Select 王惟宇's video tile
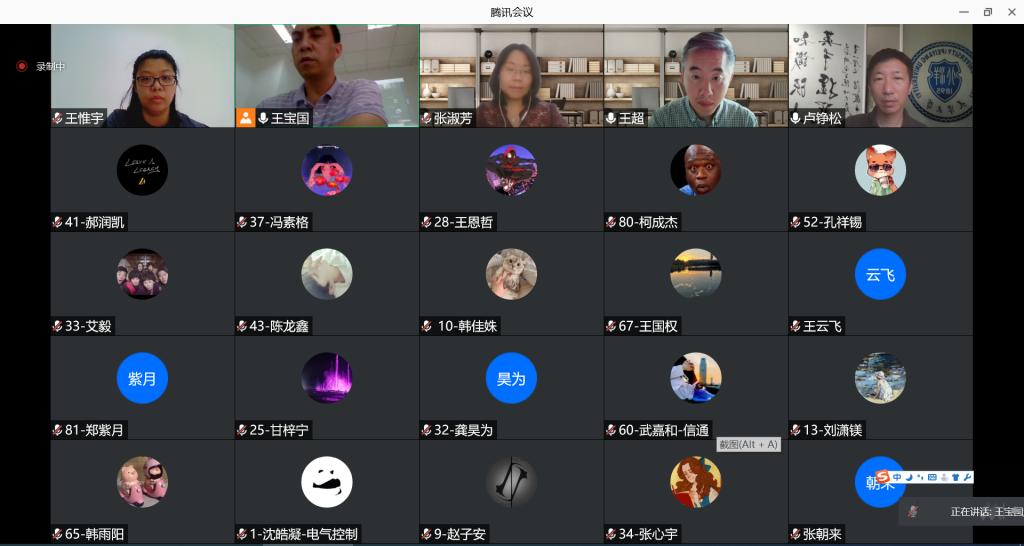 [x=142, y=75]
